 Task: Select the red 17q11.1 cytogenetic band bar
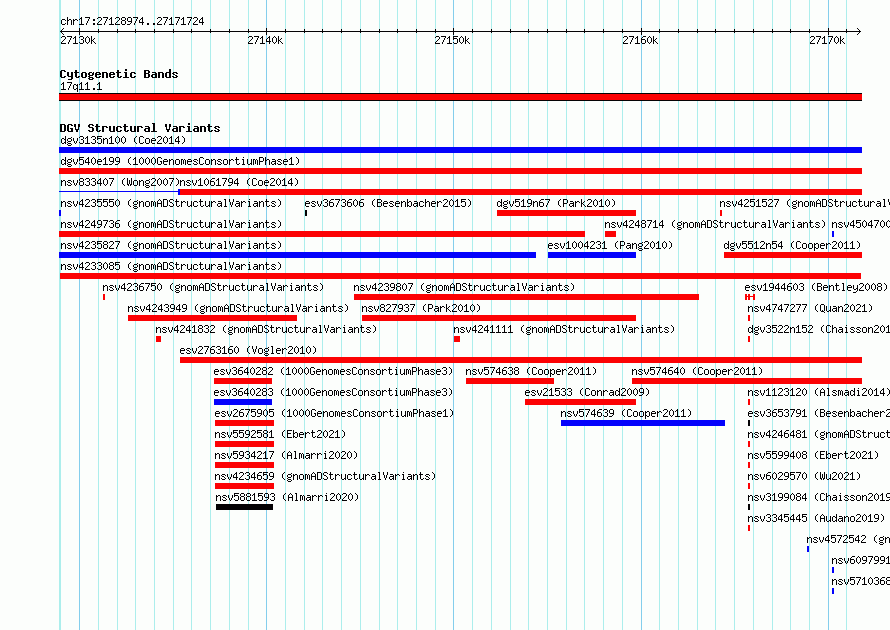click(460, 97)
